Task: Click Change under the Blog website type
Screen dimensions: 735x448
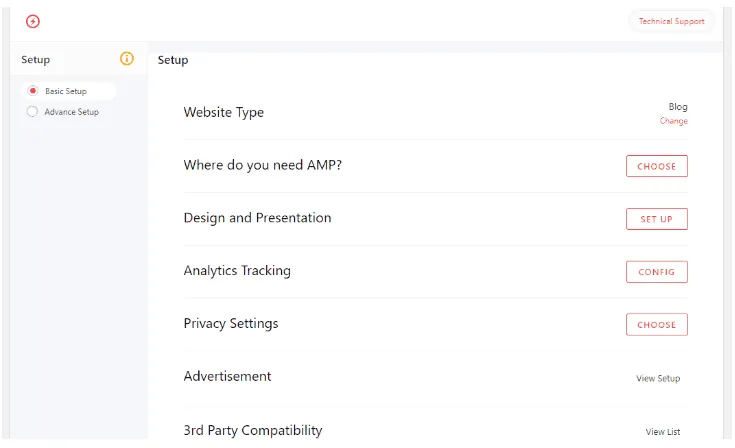Action: coord(673,121)
